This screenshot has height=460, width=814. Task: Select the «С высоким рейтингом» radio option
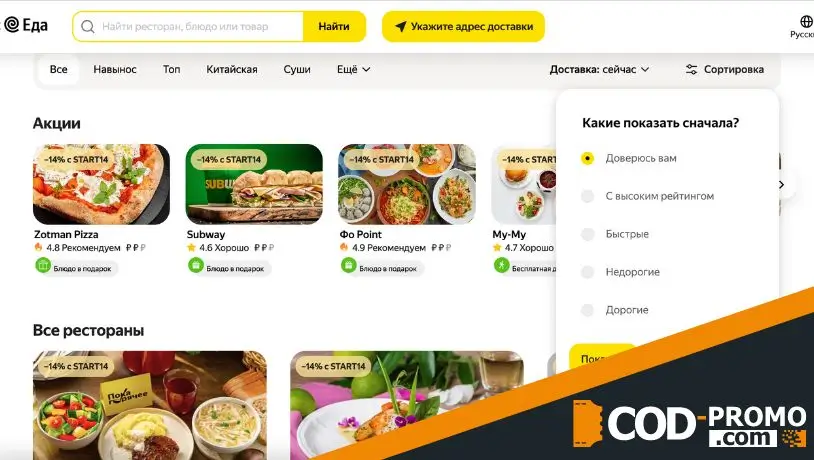point(587,196)
